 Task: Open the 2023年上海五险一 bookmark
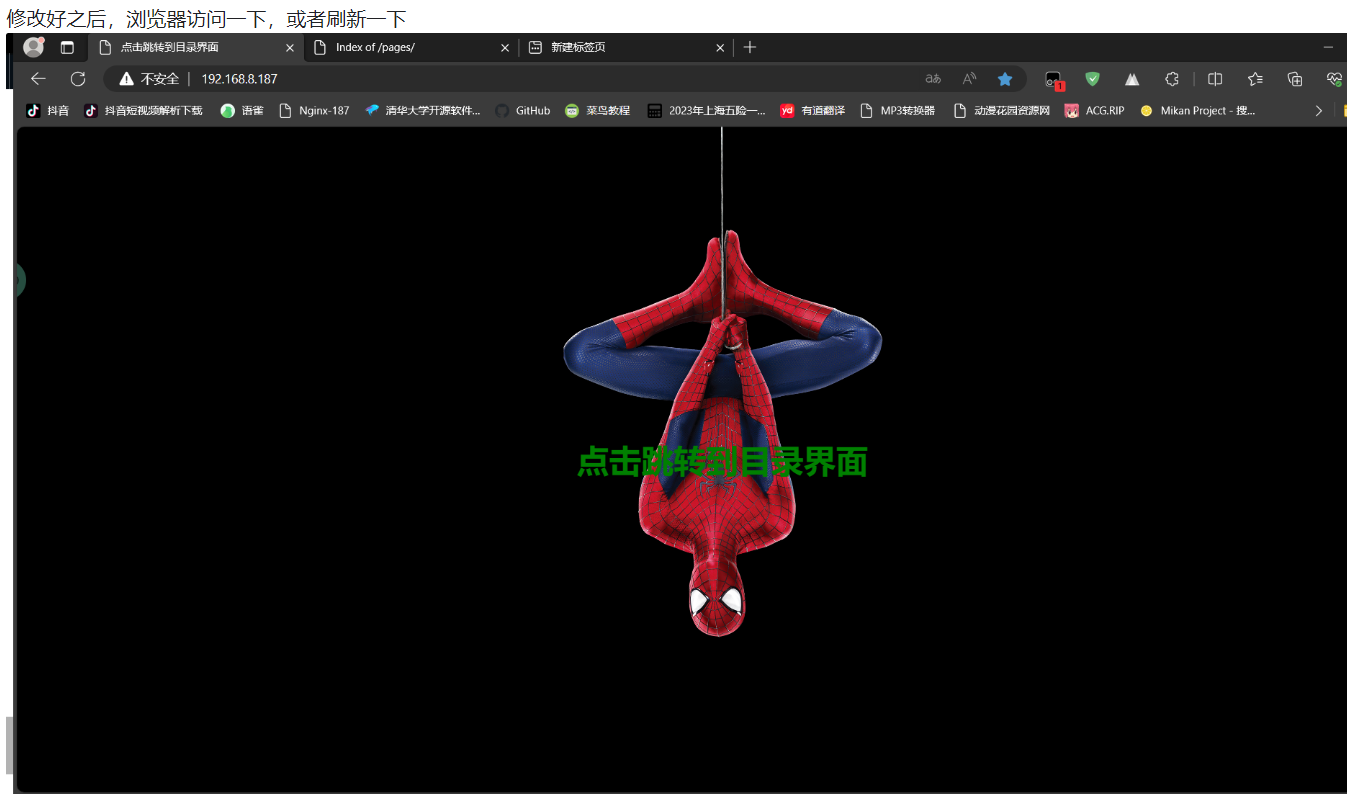706,111
